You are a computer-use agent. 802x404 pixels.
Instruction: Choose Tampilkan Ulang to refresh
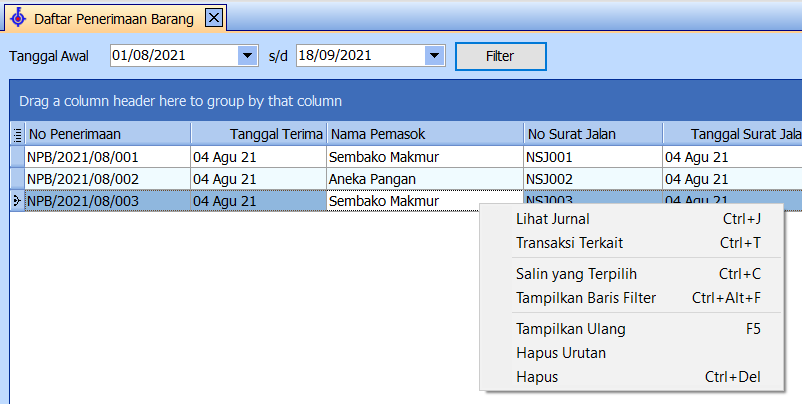(570, 329)
